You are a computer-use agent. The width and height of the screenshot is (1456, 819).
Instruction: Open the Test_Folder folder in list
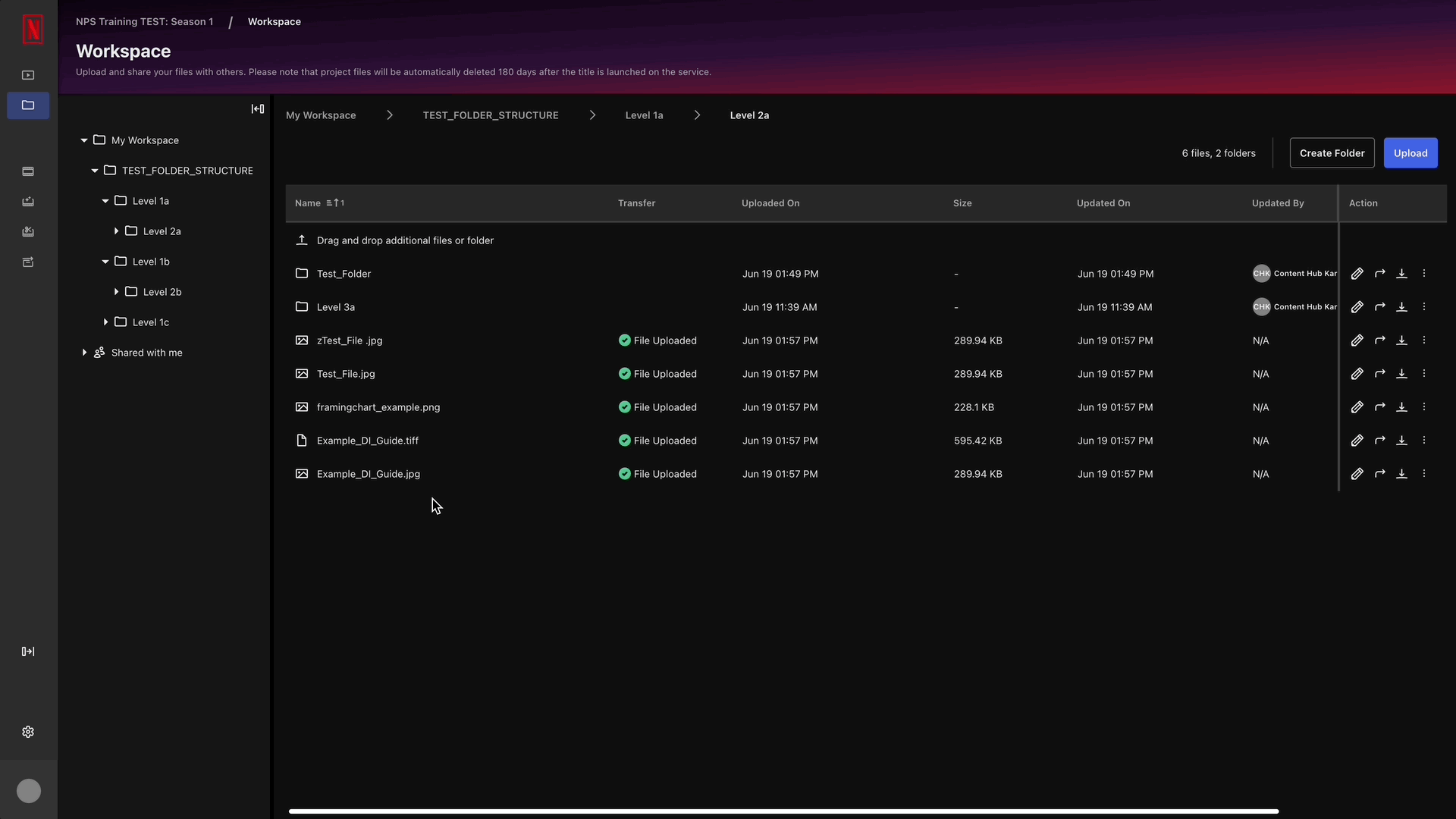point(344,274)
